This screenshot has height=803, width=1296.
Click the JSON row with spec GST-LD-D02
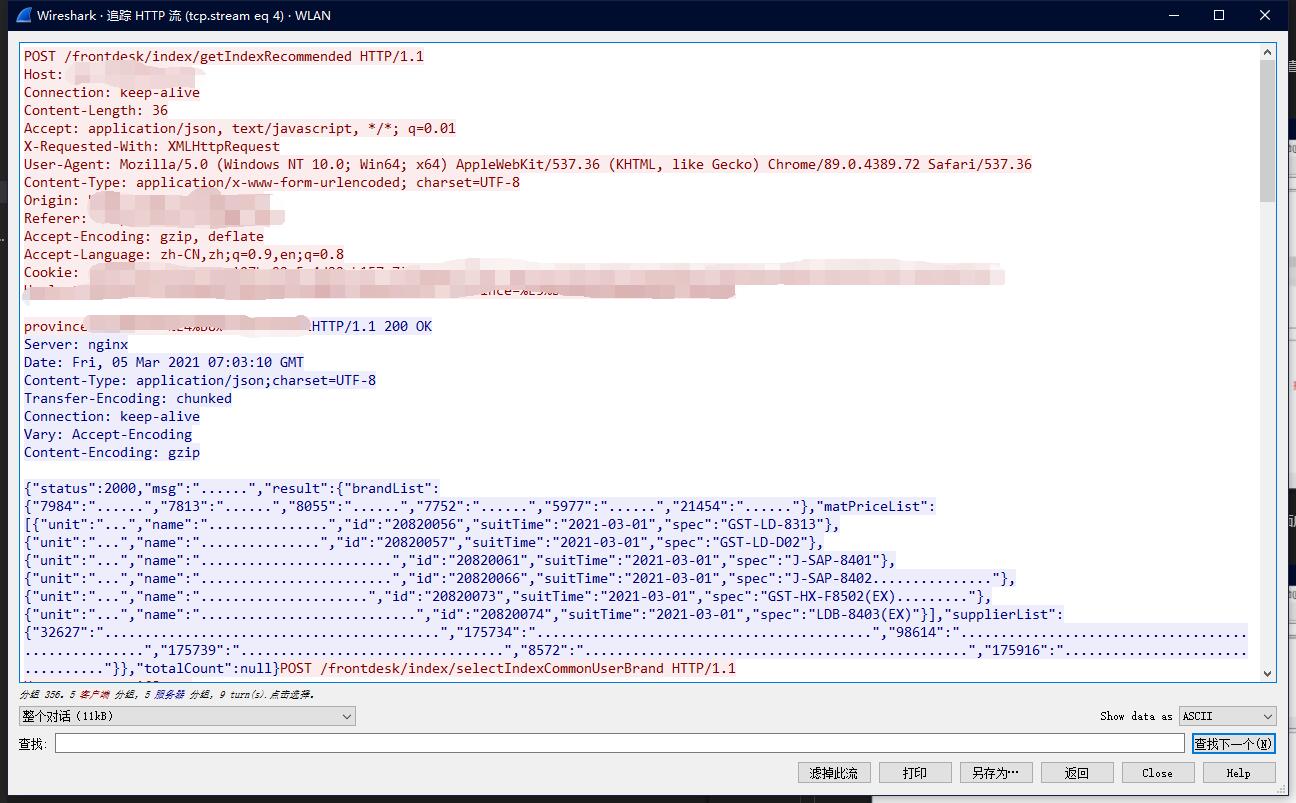(424, 542)
